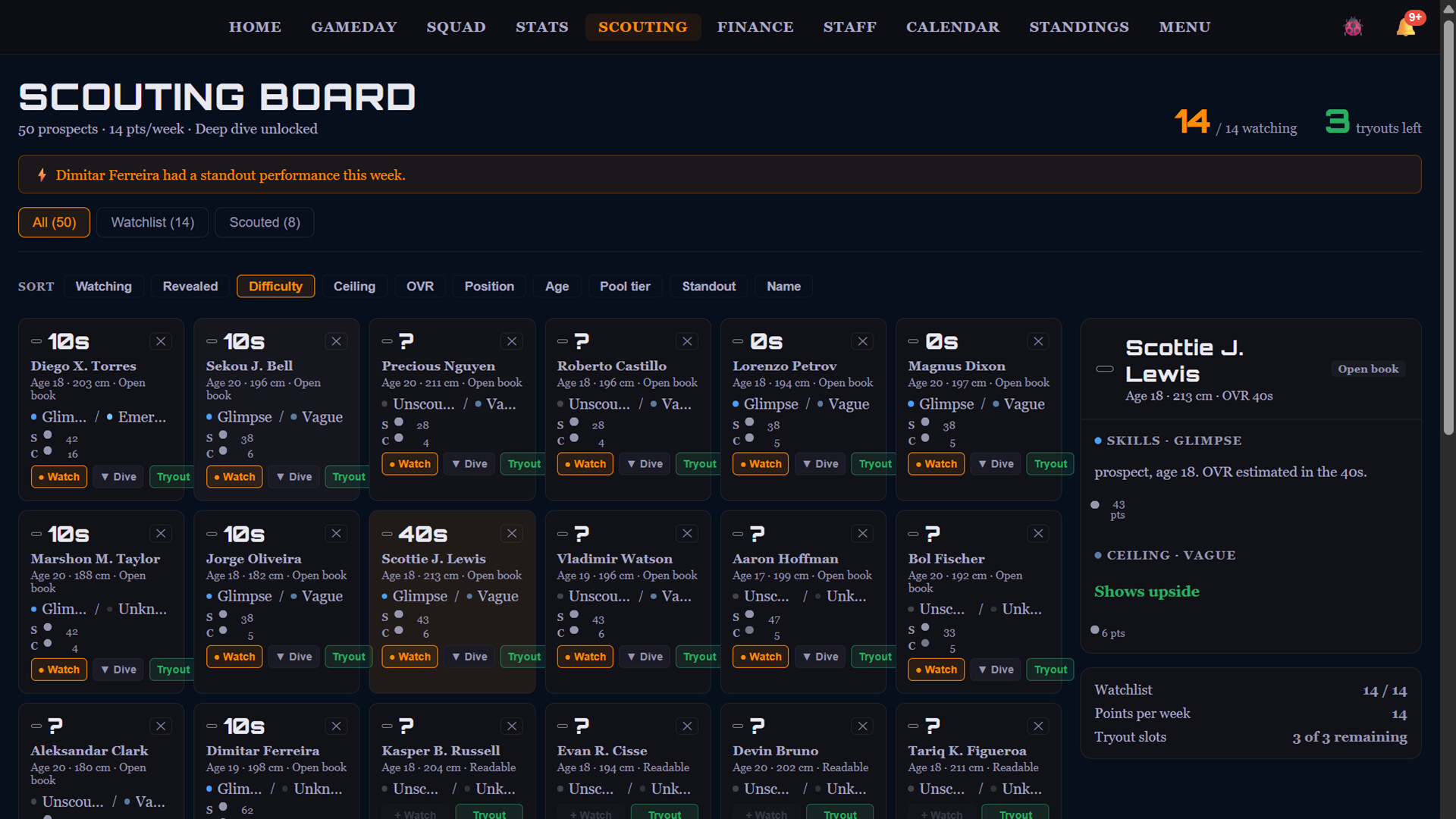1456x819 pixels.
Task: Open the STANDINGS page
Action: 1079,27
